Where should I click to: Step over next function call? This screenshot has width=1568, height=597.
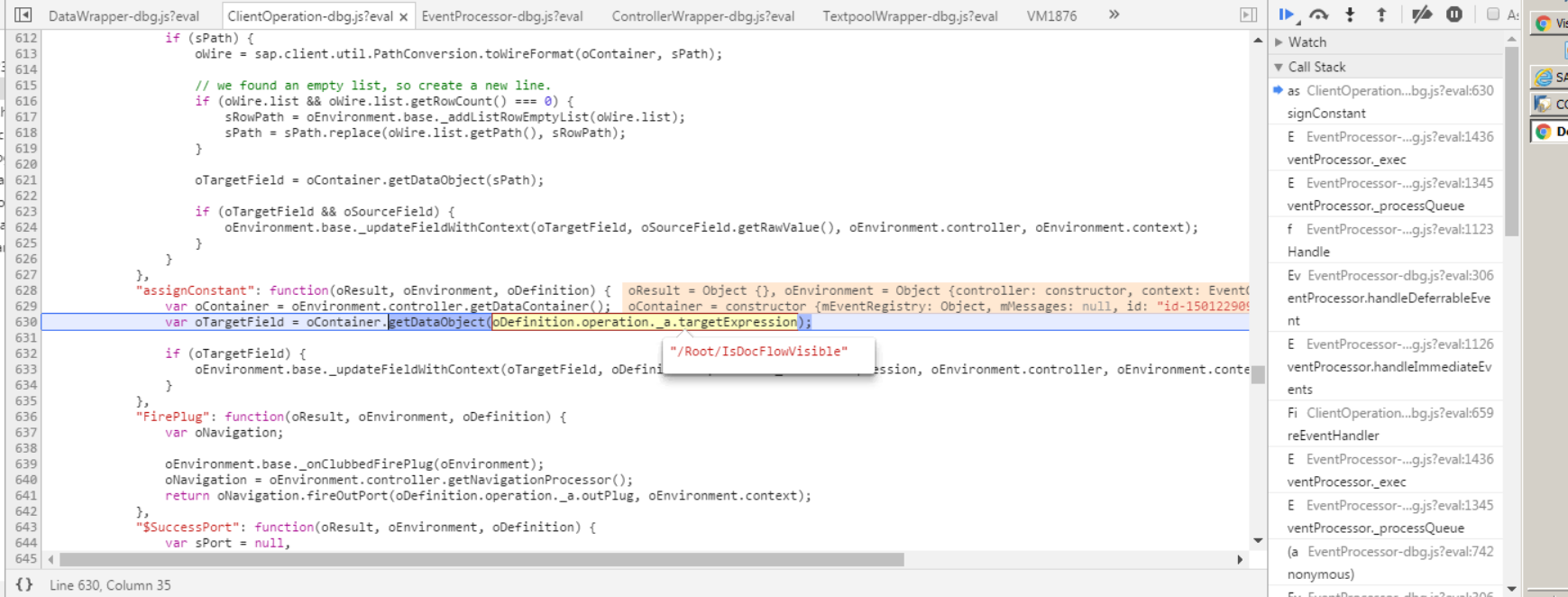point(1319,14)
